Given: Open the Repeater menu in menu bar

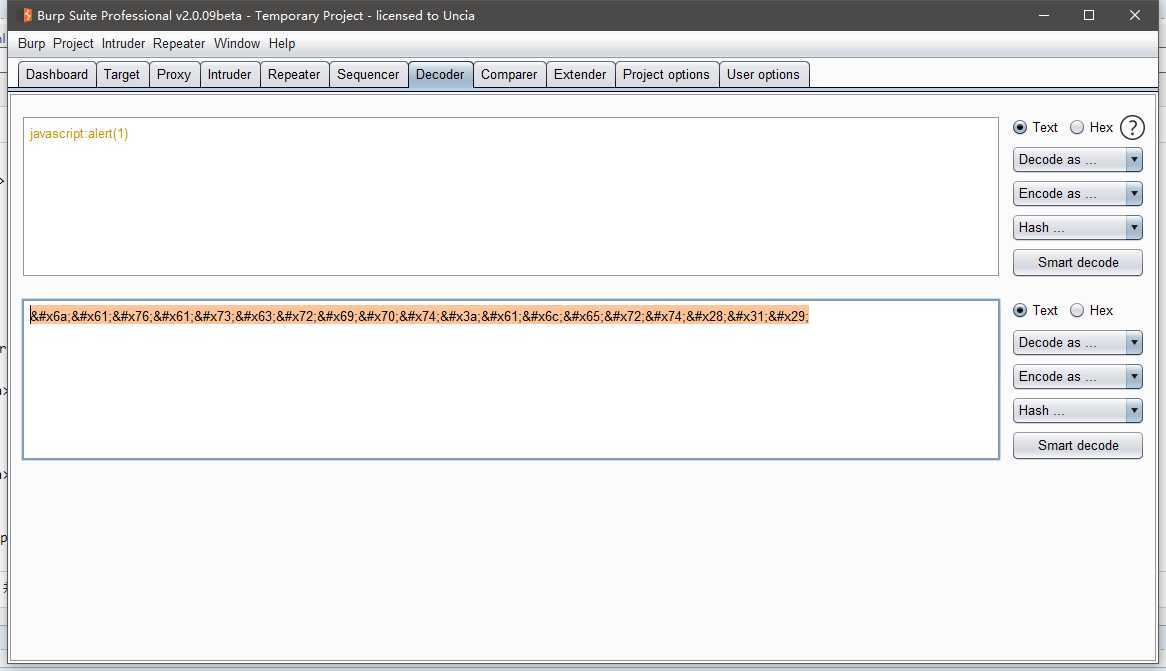Looking at the screenshot, I should click(x=178, y=44).
